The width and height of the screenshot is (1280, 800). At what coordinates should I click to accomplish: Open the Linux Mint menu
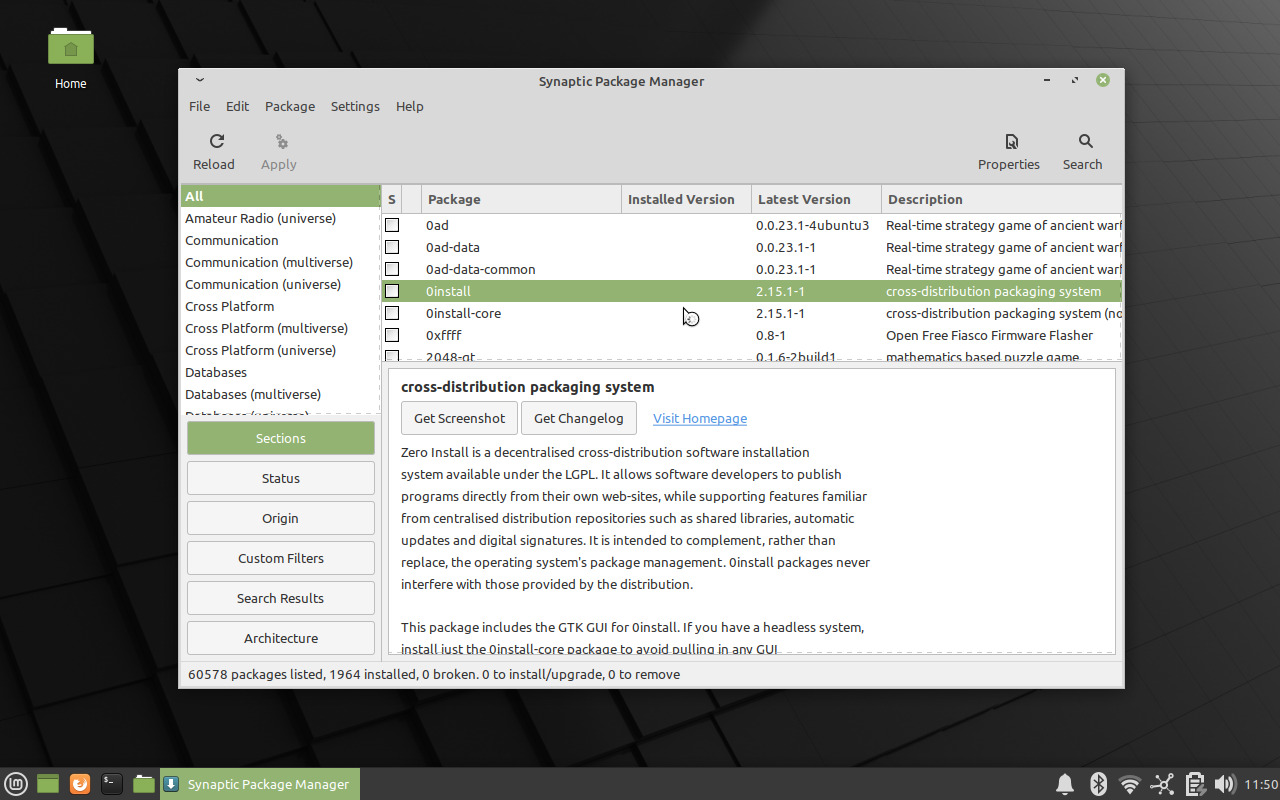[x=16, y=784]
